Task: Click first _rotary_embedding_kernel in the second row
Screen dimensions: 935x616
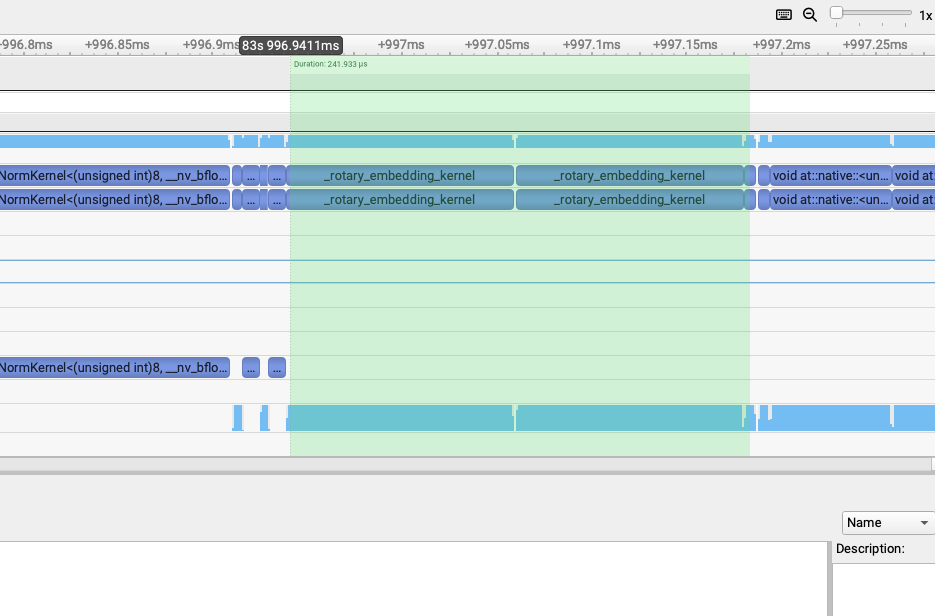Action: (400, 199)
